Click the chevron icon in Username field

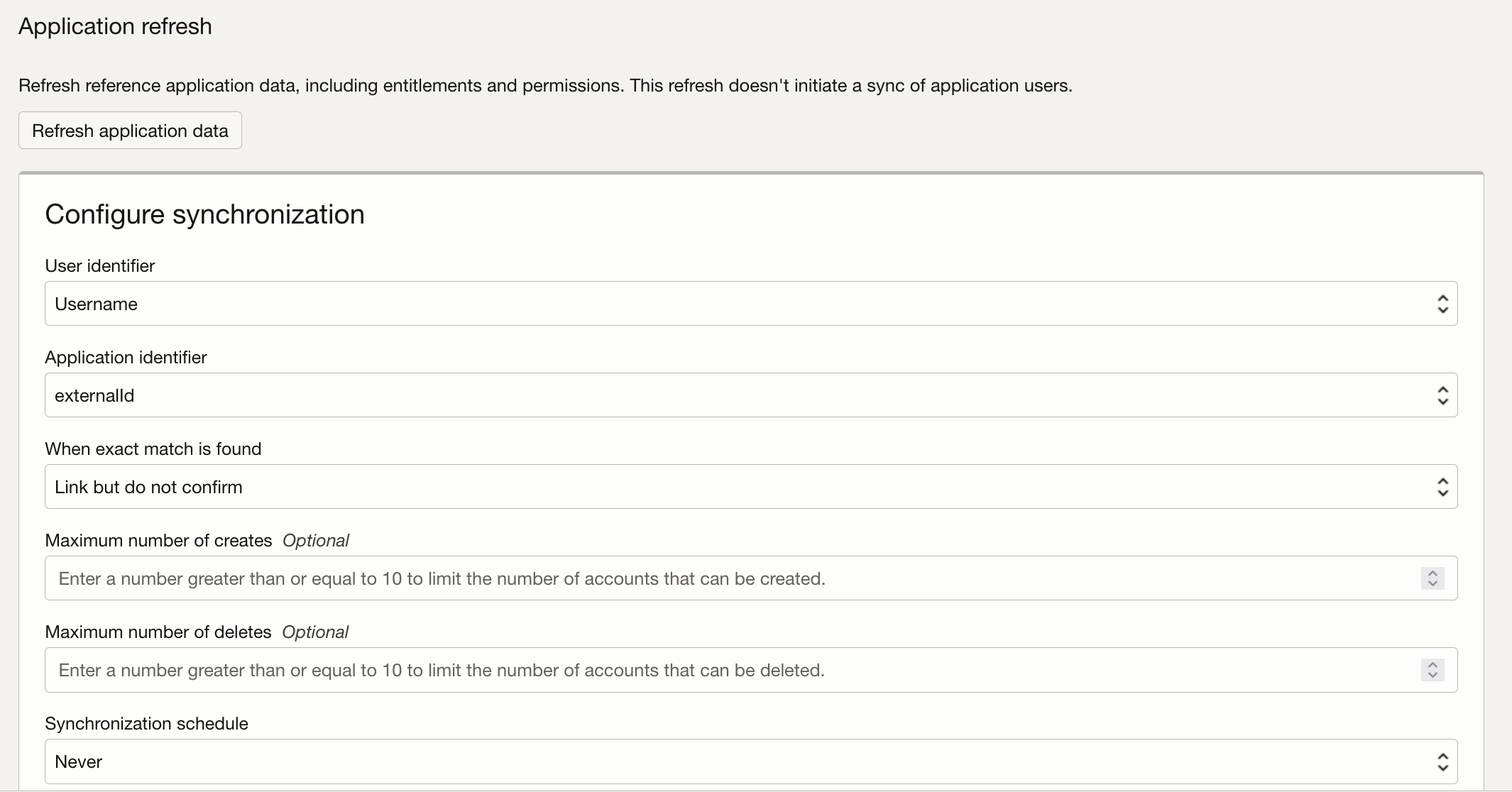point(1442,304)
